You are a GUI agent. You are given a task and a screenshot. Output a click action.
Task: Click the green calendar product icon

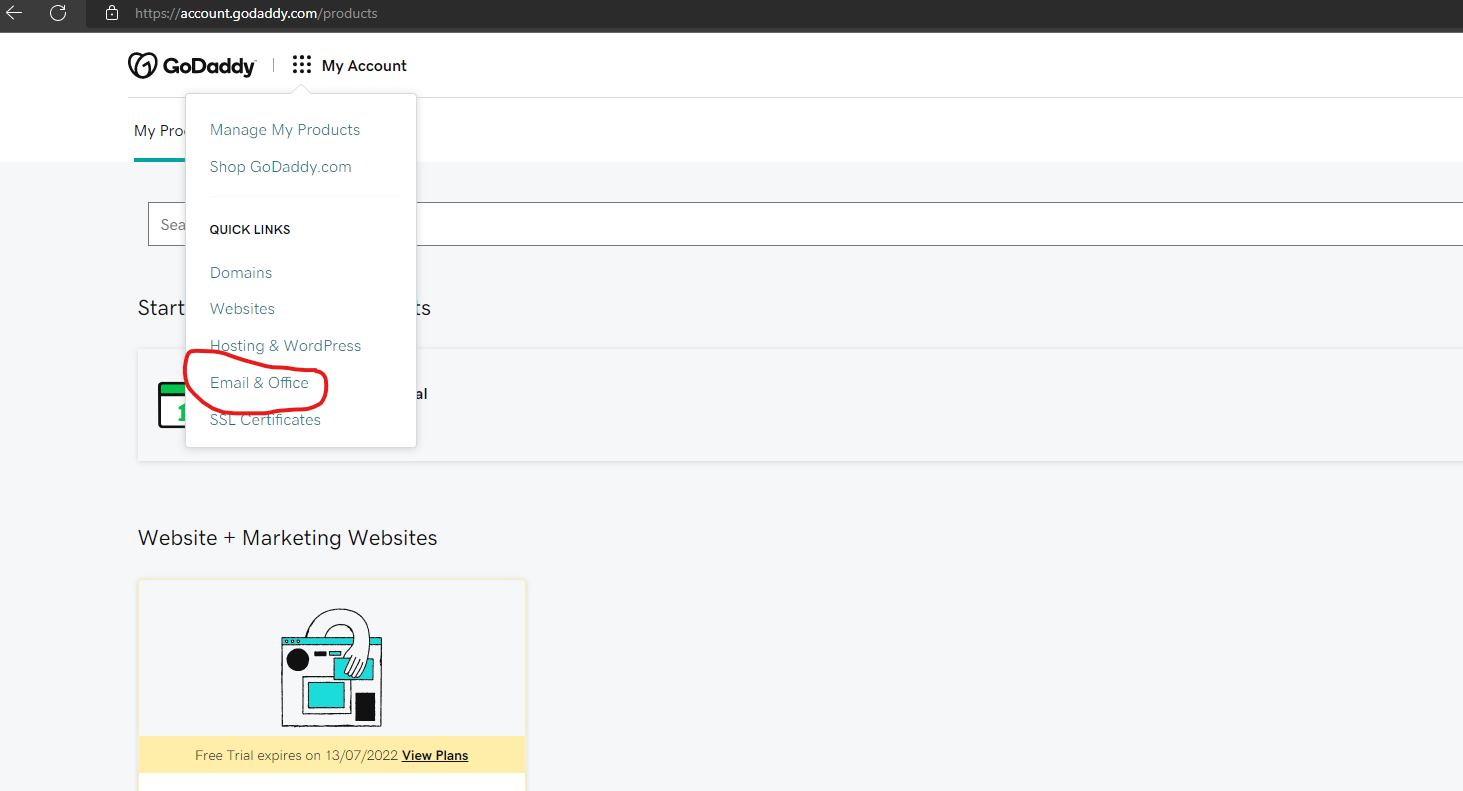(x=172, y=405)
